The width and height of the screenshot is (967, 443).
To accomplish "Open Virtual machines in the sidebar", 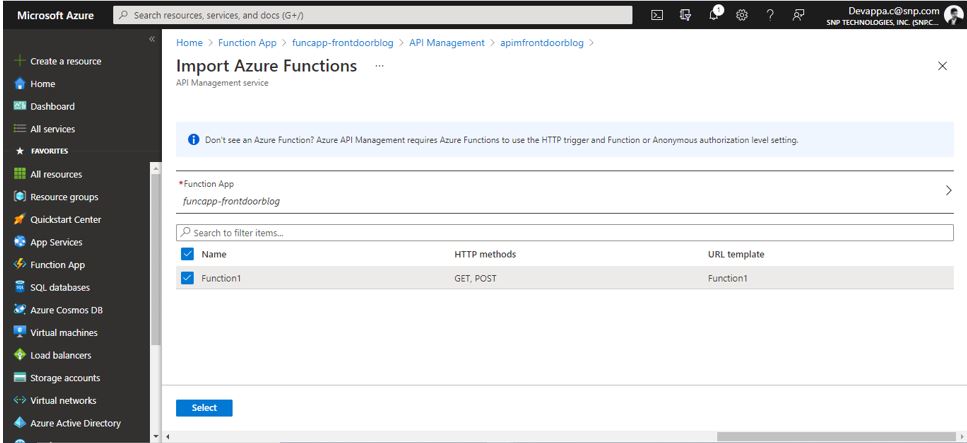I will click(64, 333).
